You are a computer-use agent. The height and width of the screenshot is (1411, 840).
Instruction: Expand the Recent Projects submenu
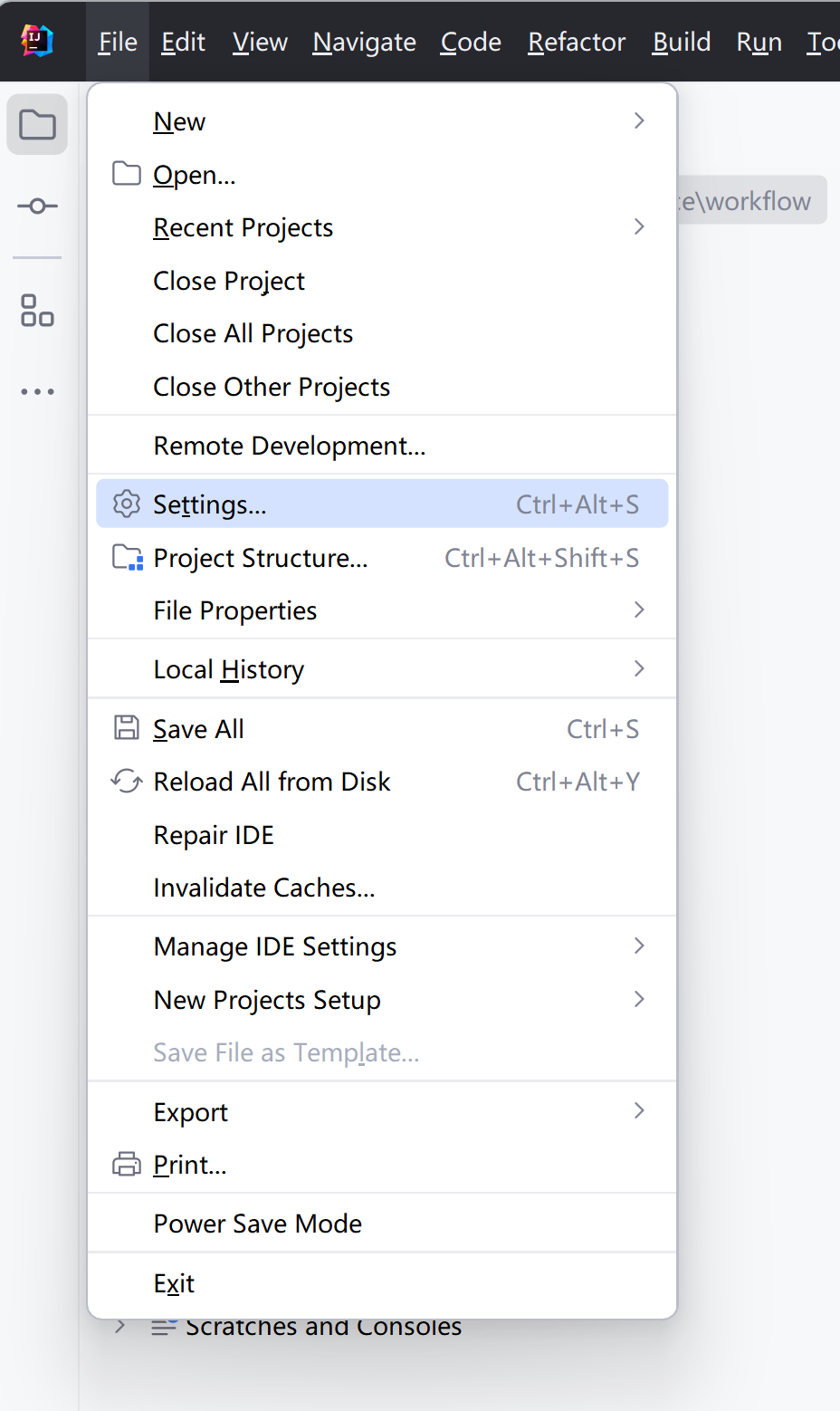[x=639, y=226]
